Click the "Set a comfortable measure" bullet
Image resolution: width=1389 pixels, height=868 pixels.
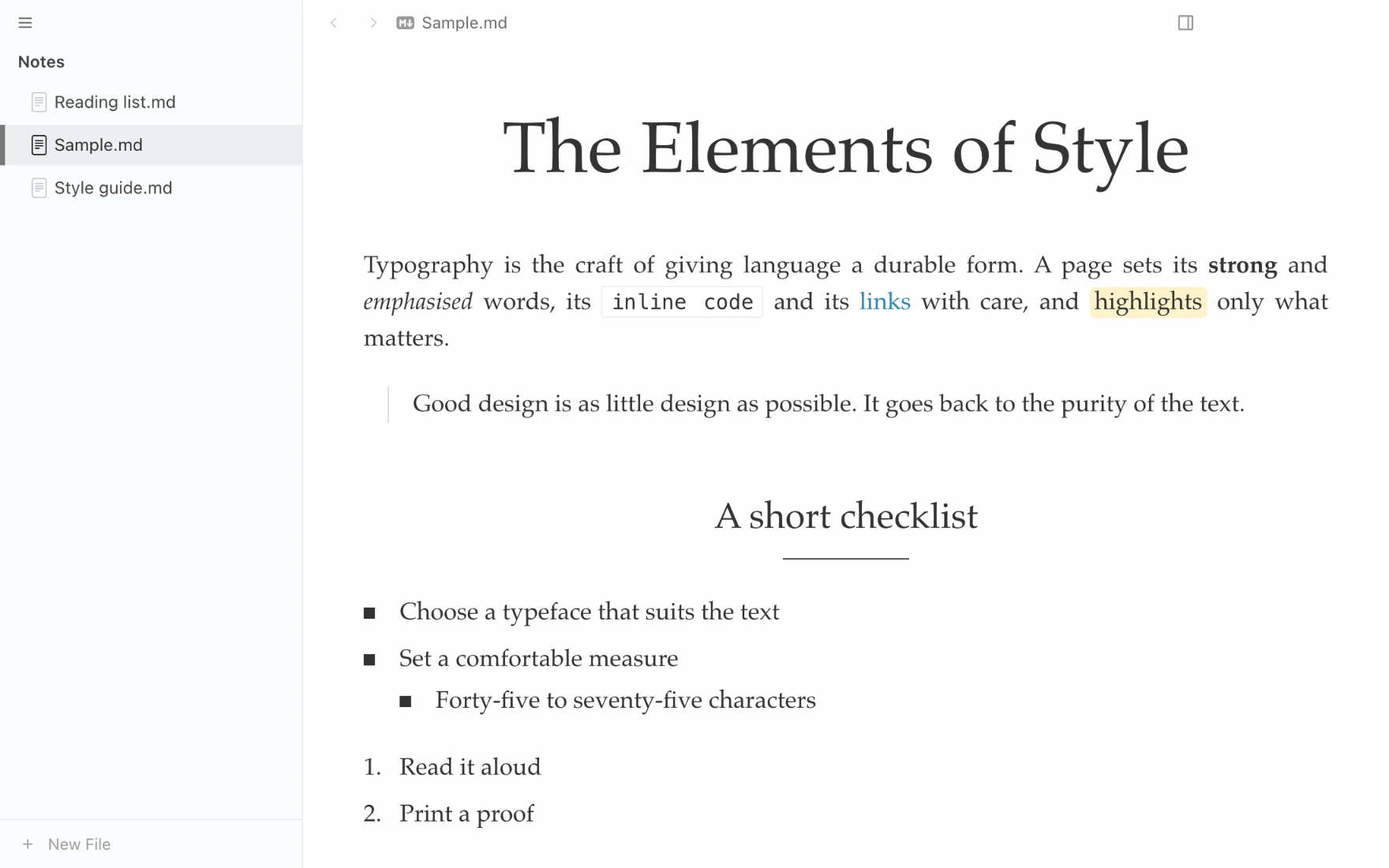538,659
